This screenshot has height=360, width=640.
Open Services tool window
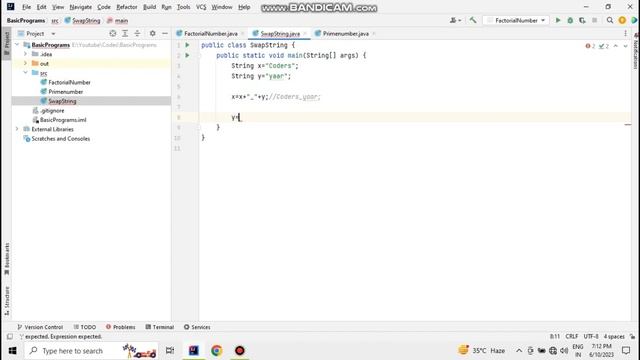coord(197,327)
